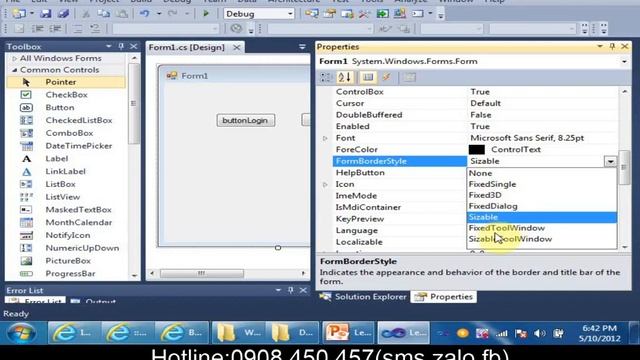Start debugging with the green play icon

206,13
